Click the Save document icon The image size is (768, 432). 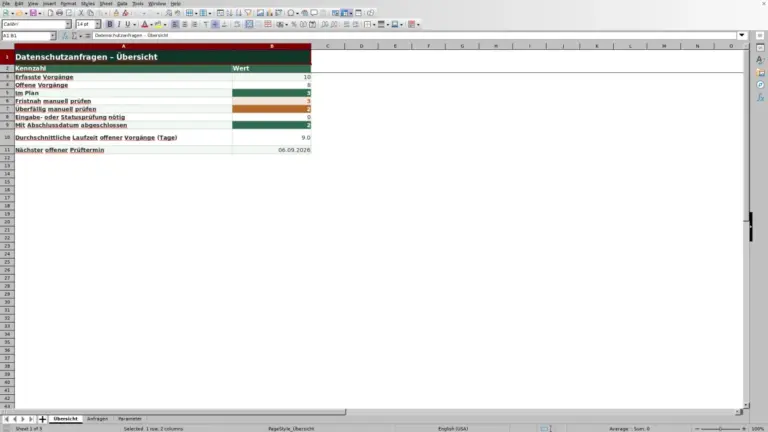coord(33,13)
